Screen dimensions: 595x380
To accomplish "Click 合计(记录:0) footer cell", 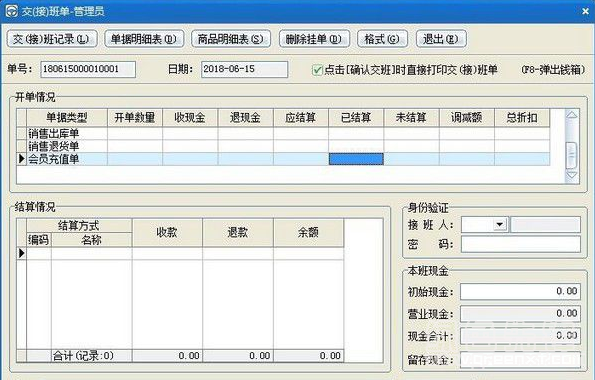I will pyautogui.click(x=91, y=356).
